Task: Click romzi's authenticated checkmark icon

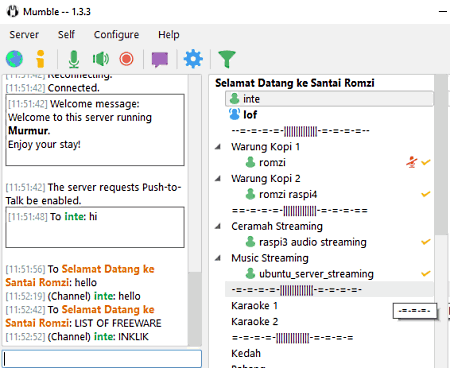Action: pyautogui.click(x=426, y=162)
